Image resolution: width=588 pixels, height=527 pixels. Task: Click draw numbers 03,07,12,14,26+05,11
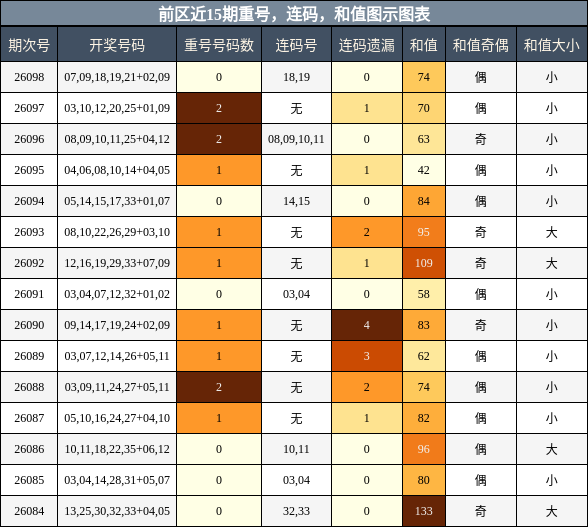117,356
